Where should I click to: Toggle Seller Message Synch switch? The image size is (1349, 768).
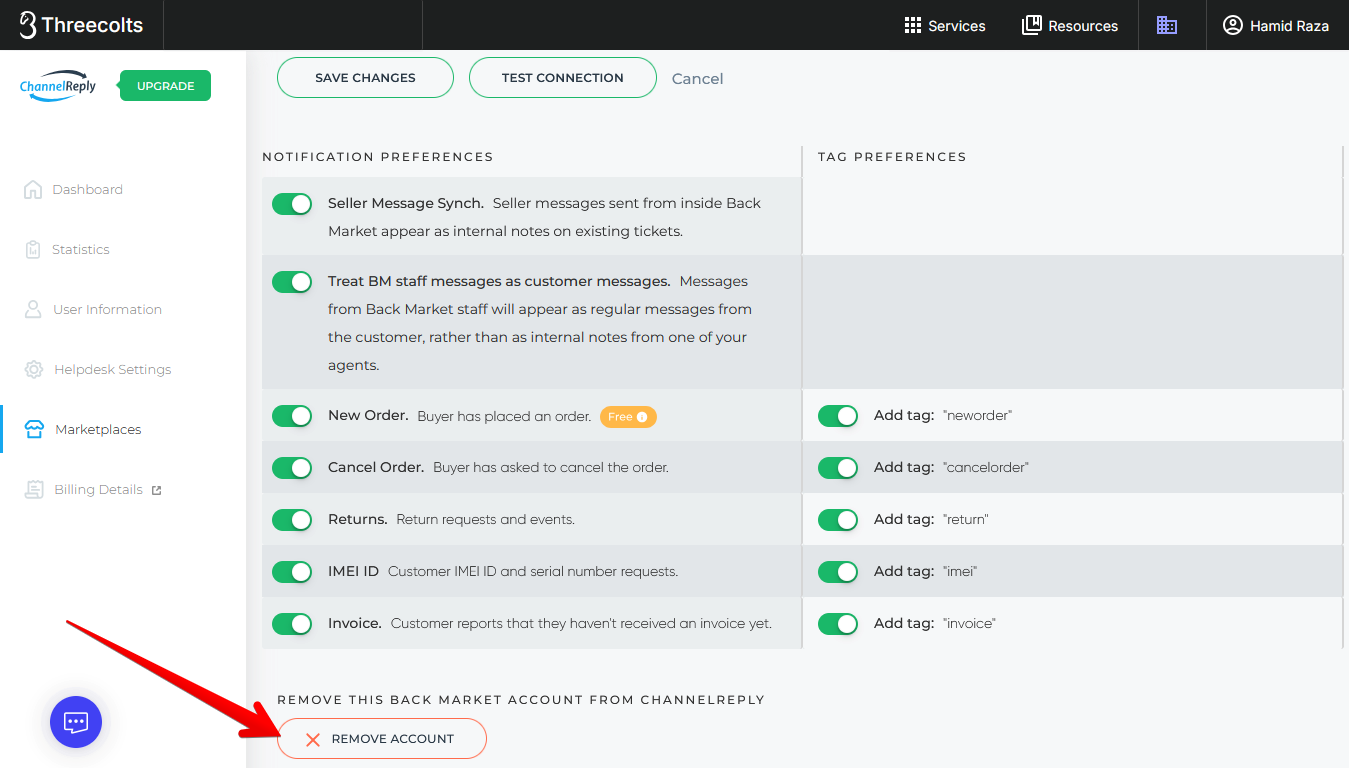[x=292, y=204]
